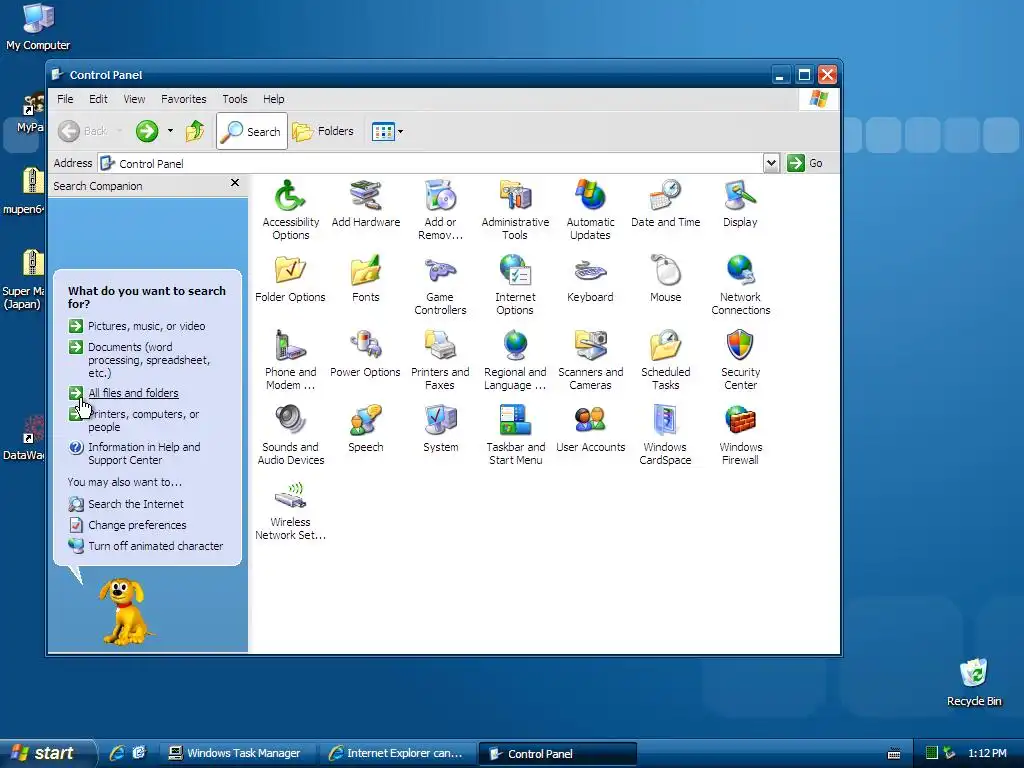Open the Edit menu
This screenshot has height=768, width=1024.
coord(99,99)
